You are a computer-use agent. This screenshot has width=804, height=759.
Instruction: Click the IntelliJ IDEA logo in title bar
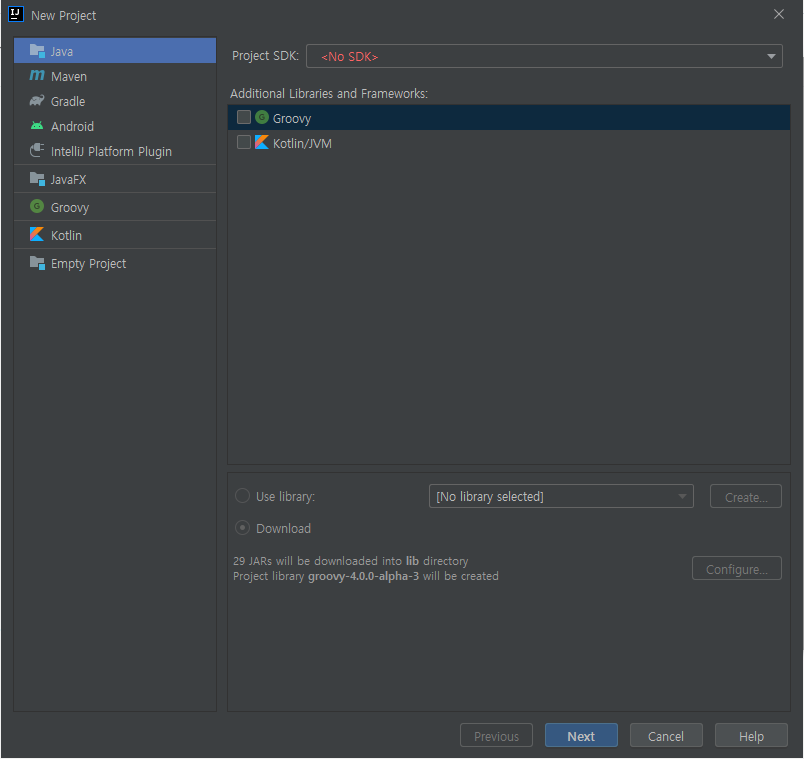16,14
